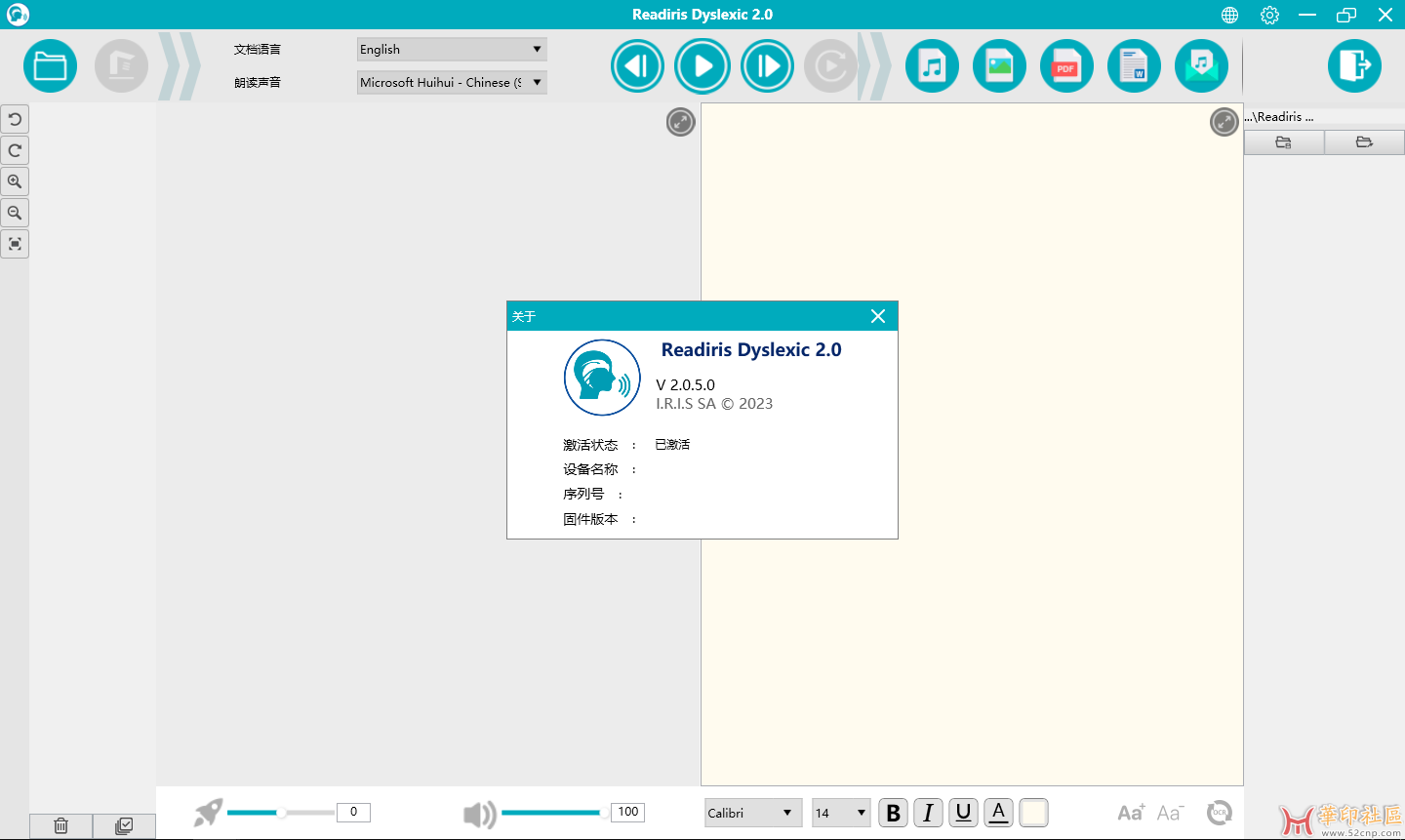Image resolution: width=1405 pixels, height=840 pixels.
Task: Go to the previous sentence
Action: (637, 65)
